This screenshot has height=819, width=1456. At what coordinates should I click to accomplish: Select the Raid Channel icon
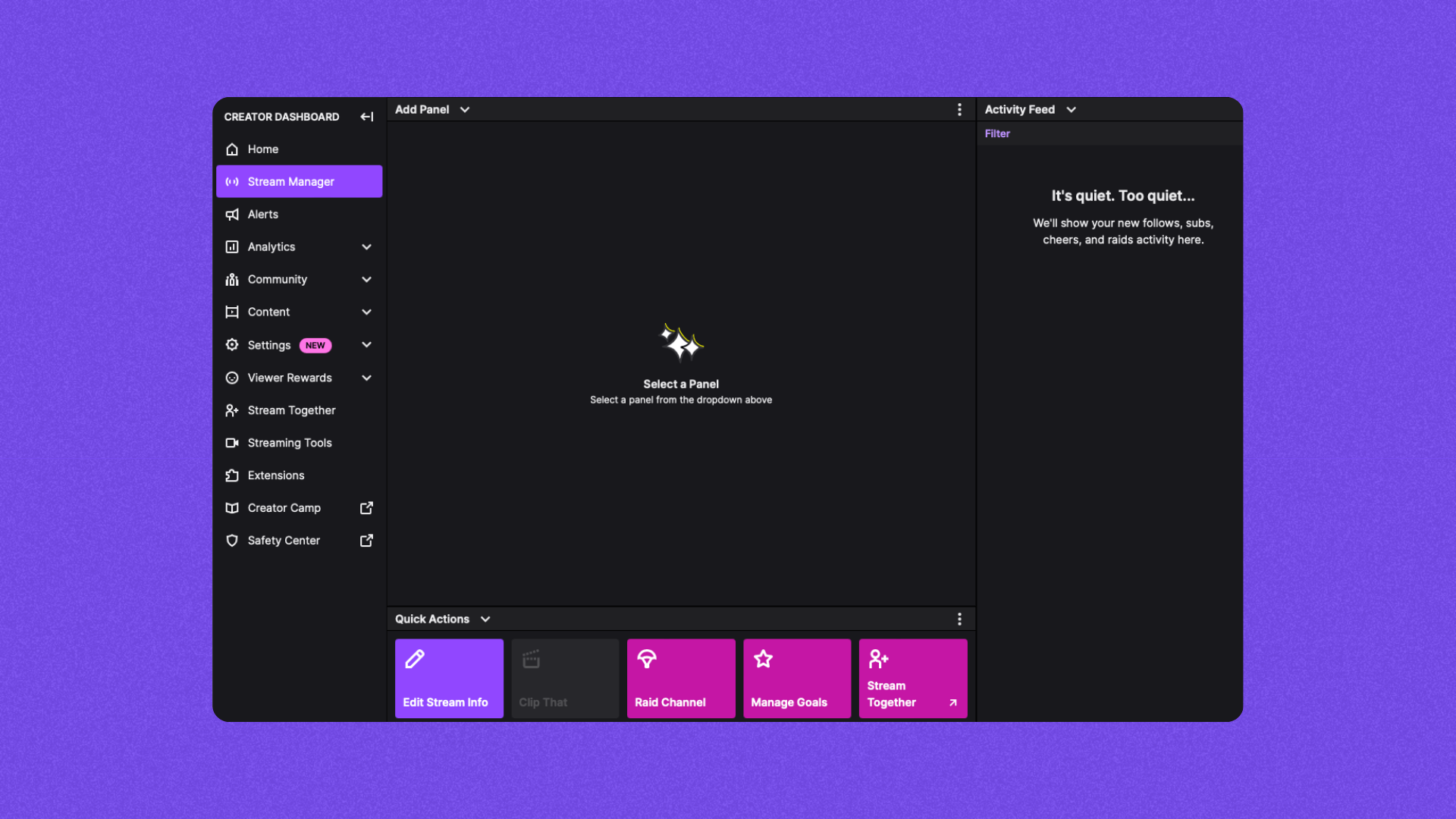[x=648, y=659]
